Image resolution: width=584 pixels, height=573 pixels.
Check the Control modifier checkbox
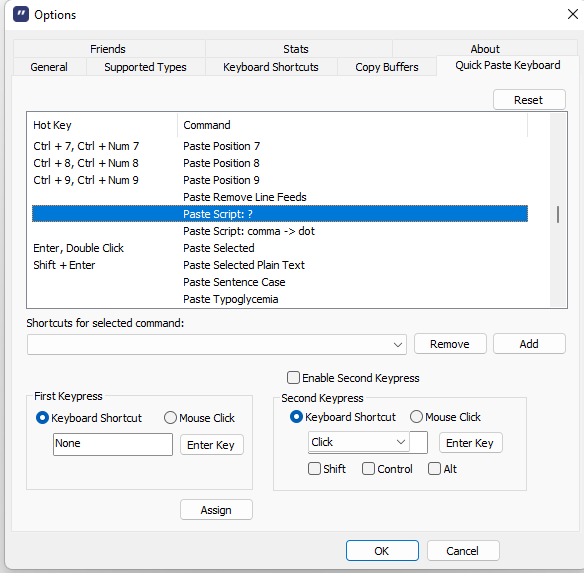tap(368, 468)
